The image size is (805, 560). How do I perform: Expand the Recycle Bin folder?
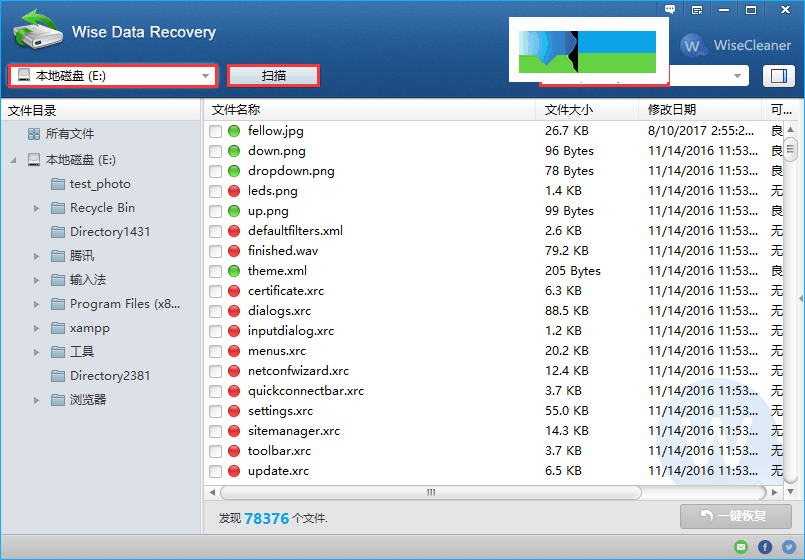pos(36,208)
